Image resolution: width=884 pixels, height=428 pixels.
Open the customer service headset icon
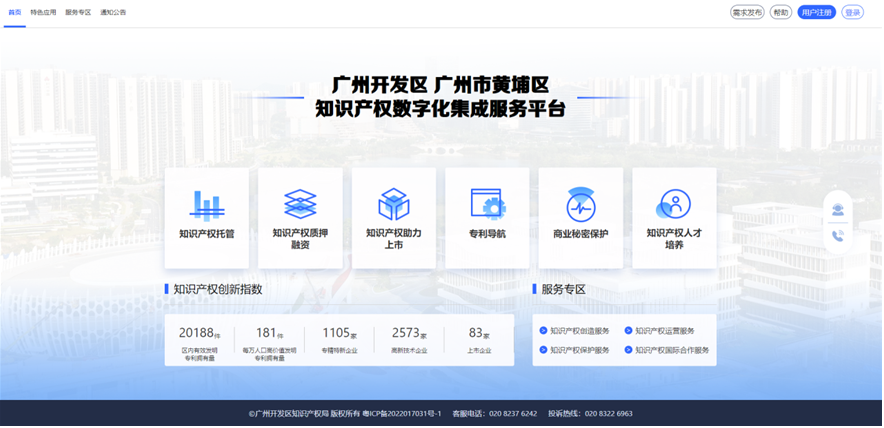pos(838,210)
